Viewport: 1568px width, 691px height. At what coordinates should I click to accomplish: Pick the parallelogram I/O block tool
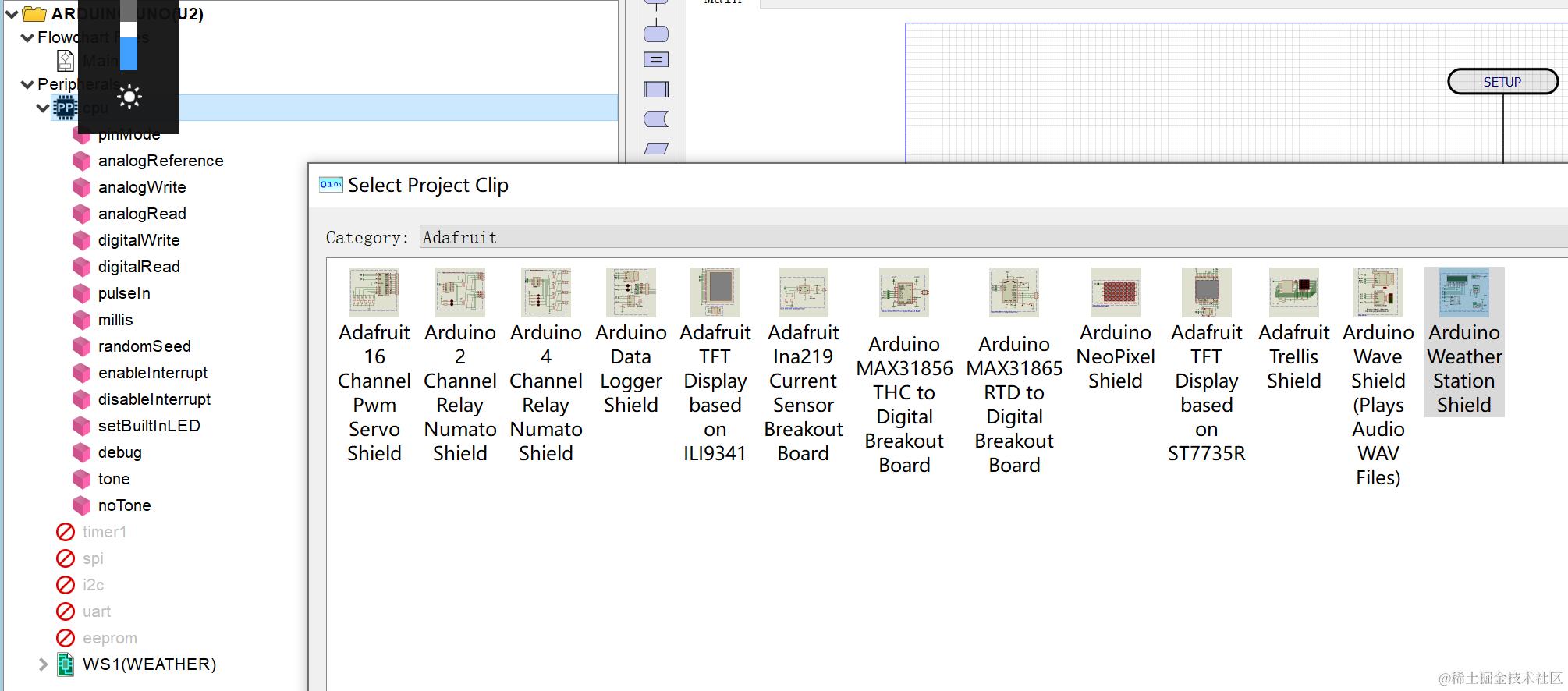click(x=656, y=148)
